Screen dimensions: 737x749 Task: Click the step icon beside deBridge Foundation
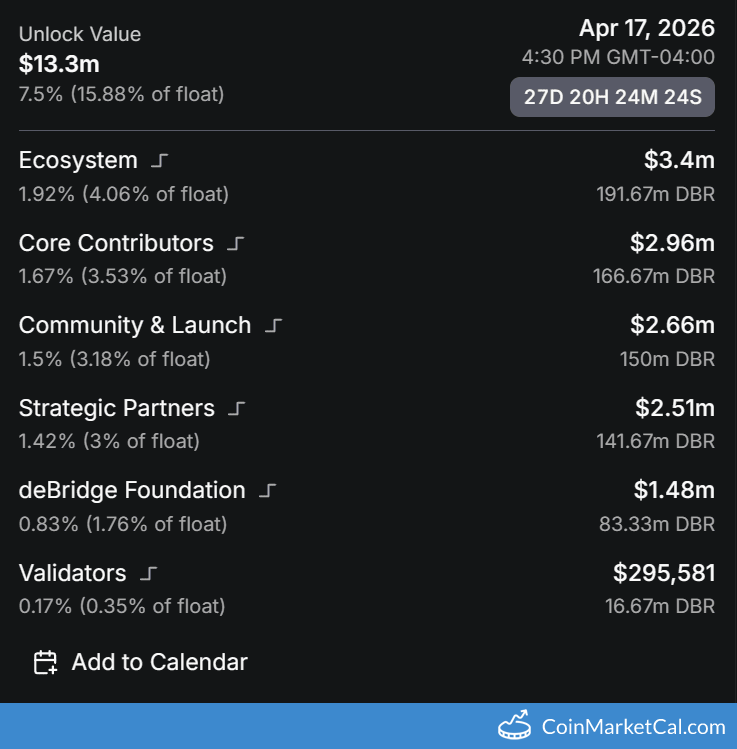pyautogui.click(x=267, y=491)
